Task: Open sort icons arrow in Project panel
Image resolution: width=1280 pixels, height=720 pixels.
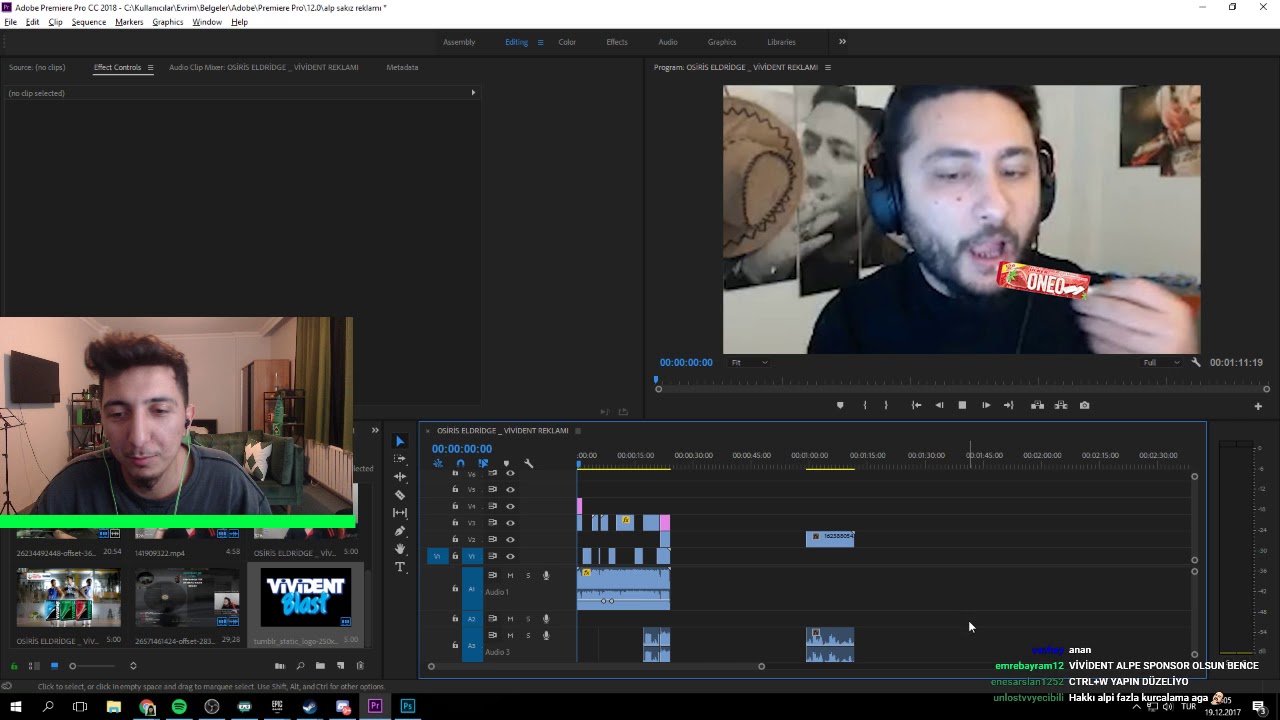Action: click(133, 666)
